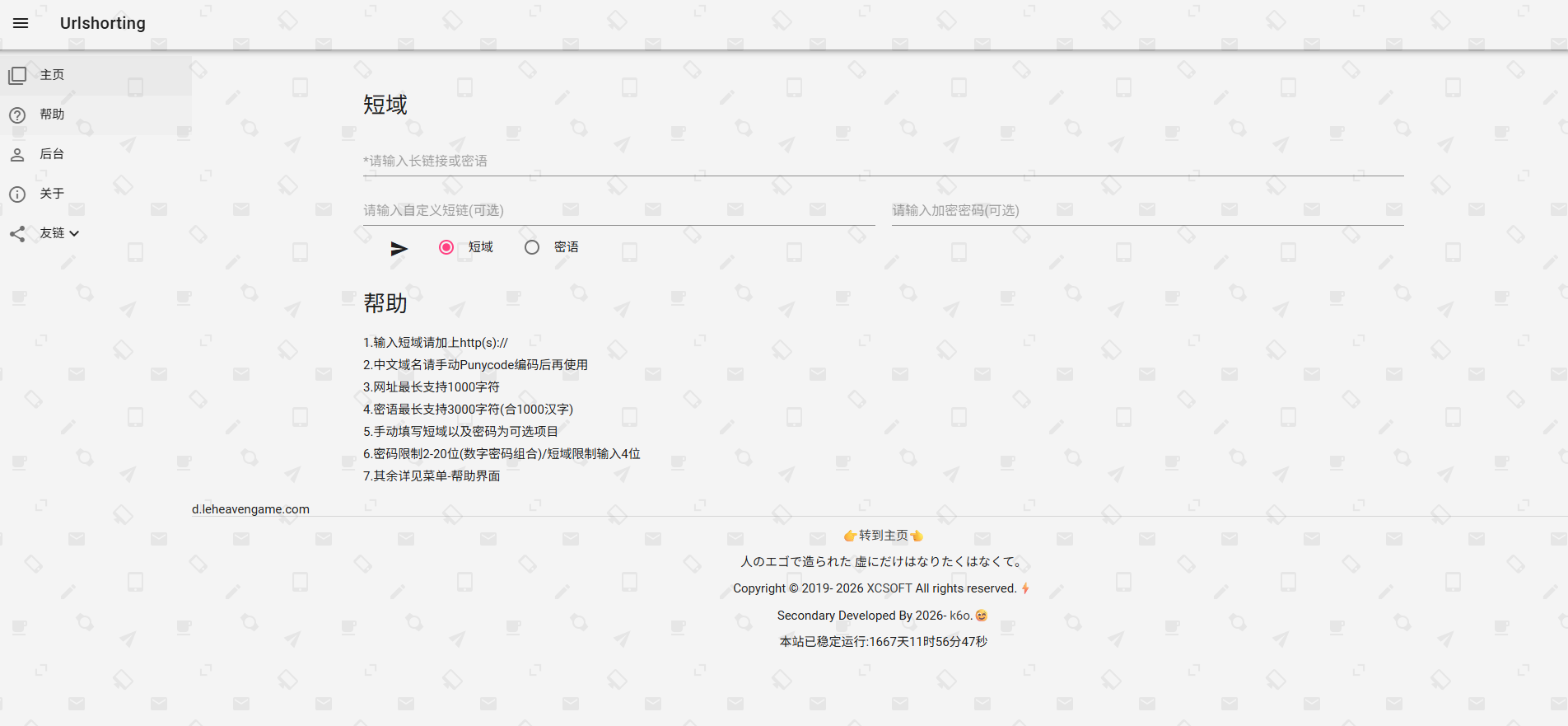Focus the long link or message input
This screenshot has height=726, width=1568.
point(883,161)
